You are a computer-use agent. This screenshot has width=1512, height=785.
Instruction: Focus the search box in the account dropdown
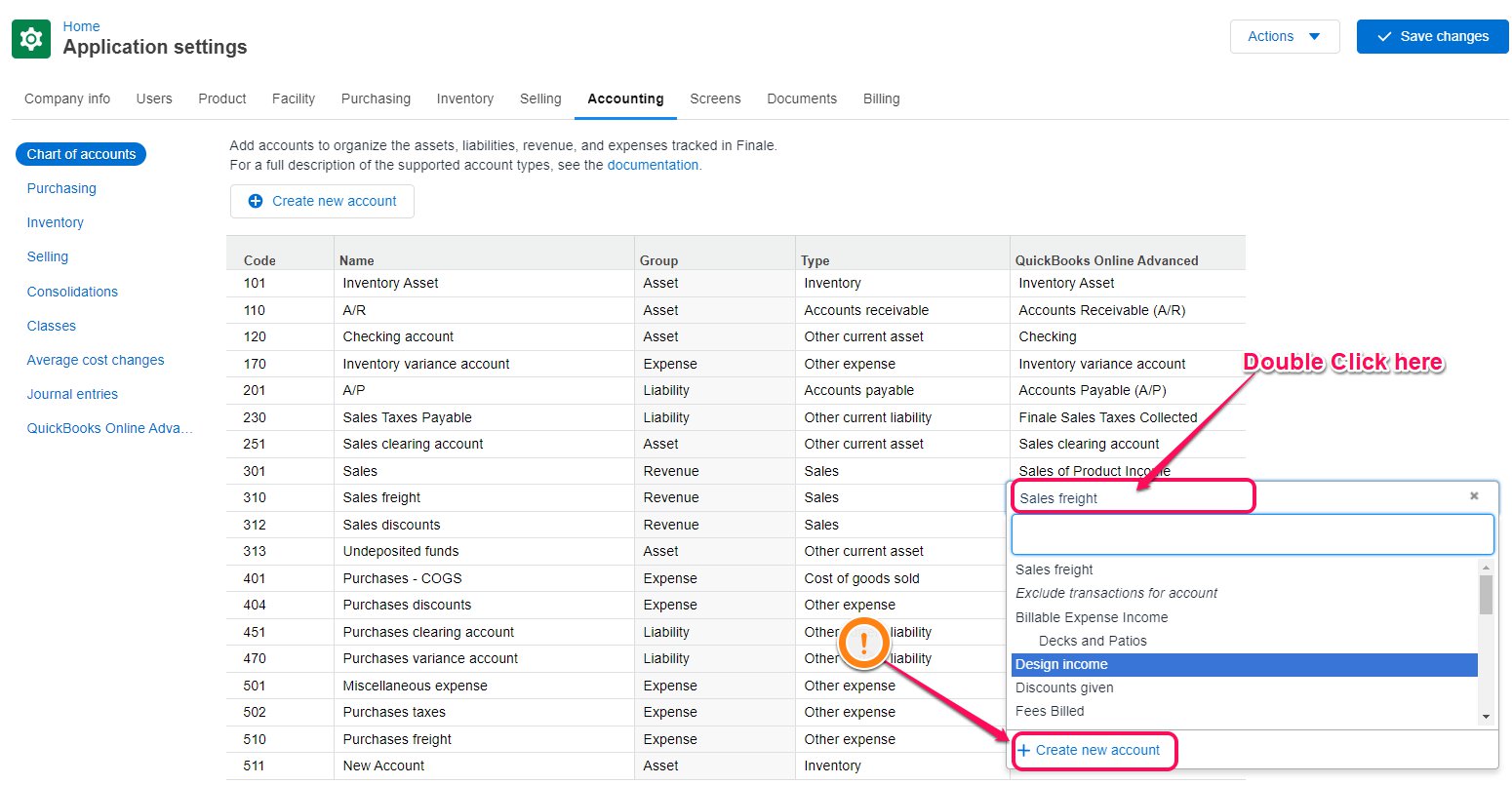click(x=1253, y=534)
